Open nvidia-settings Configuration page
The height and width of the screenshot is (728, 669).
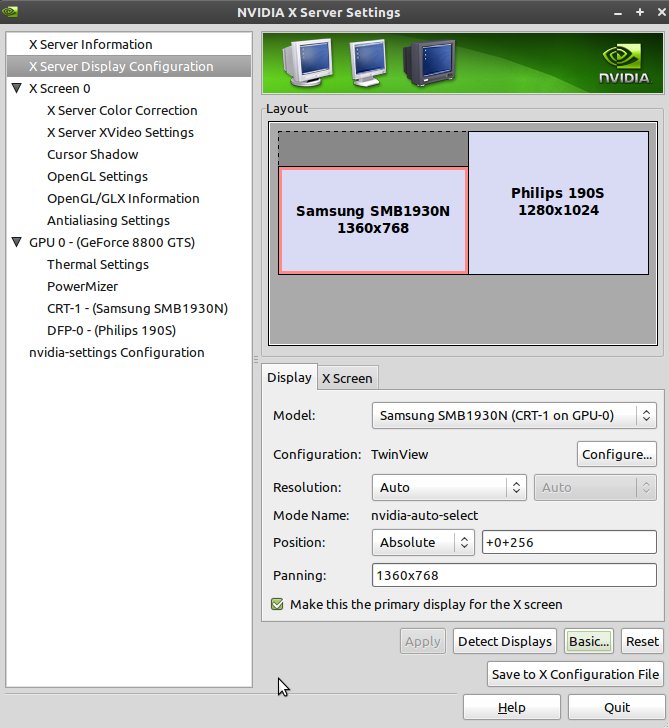[x=117, y=353]
